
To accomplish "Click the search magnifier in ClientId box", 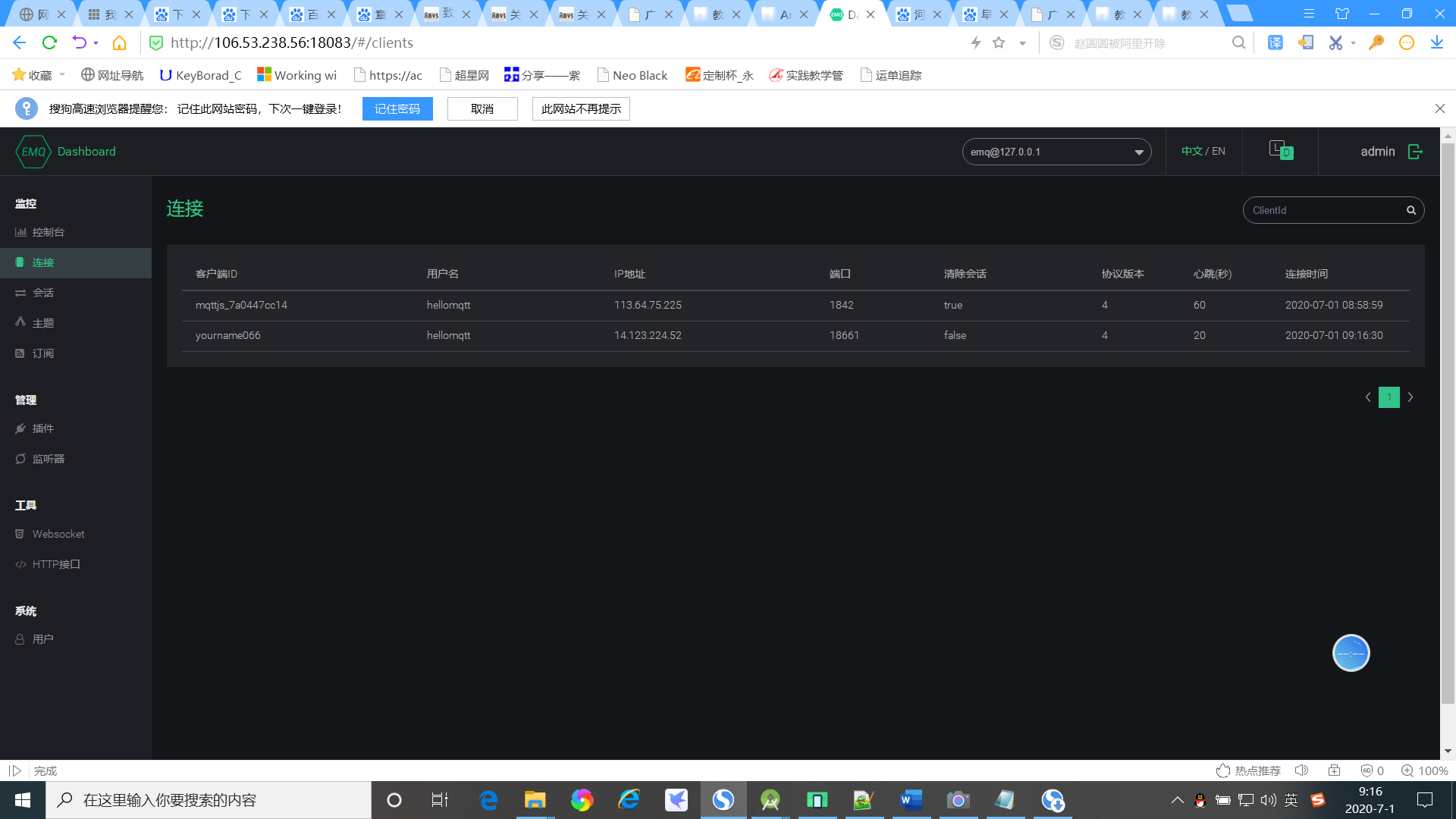I will click(x=1411, y=210).
